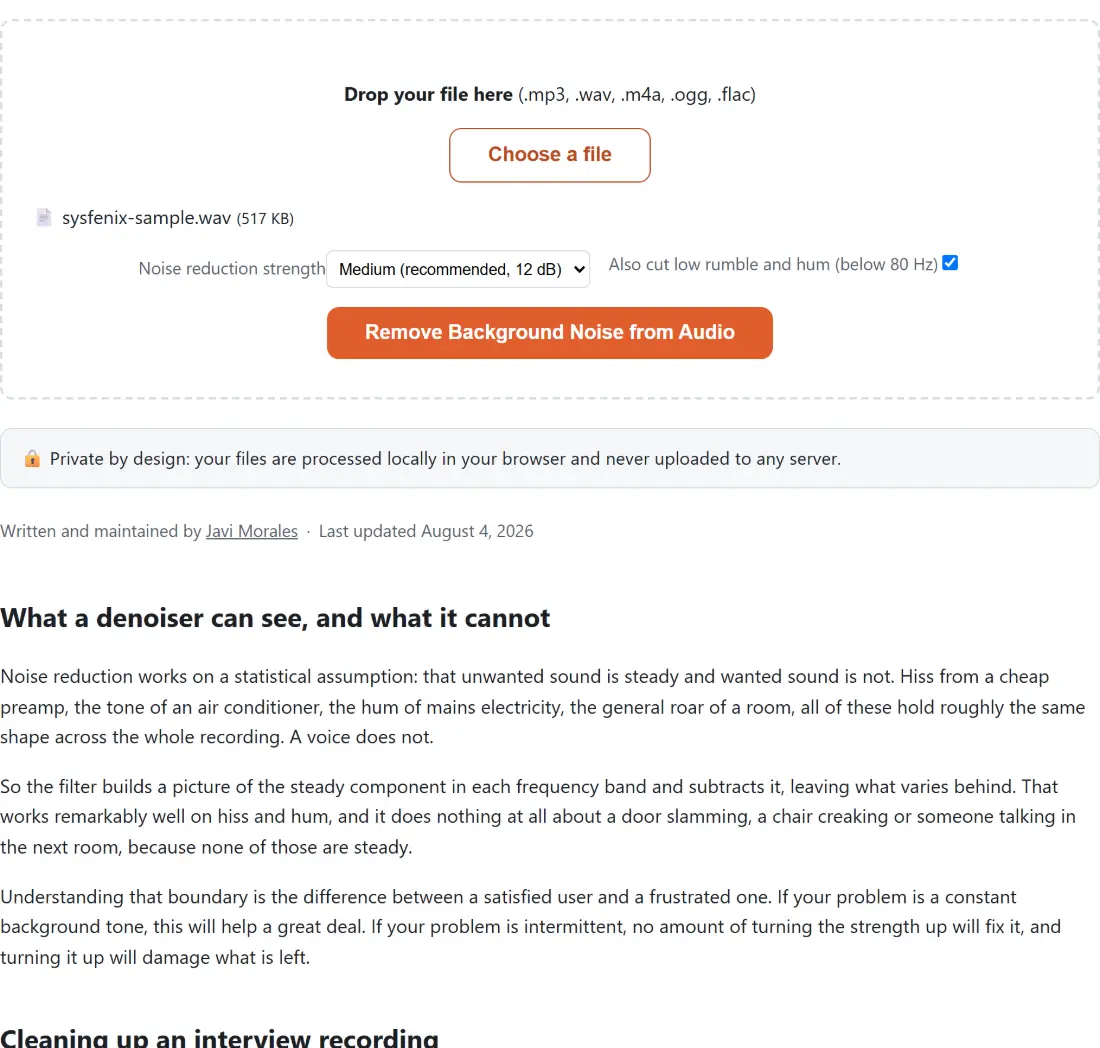Click the 'What a denoiser can see' heading

[275, 618]
